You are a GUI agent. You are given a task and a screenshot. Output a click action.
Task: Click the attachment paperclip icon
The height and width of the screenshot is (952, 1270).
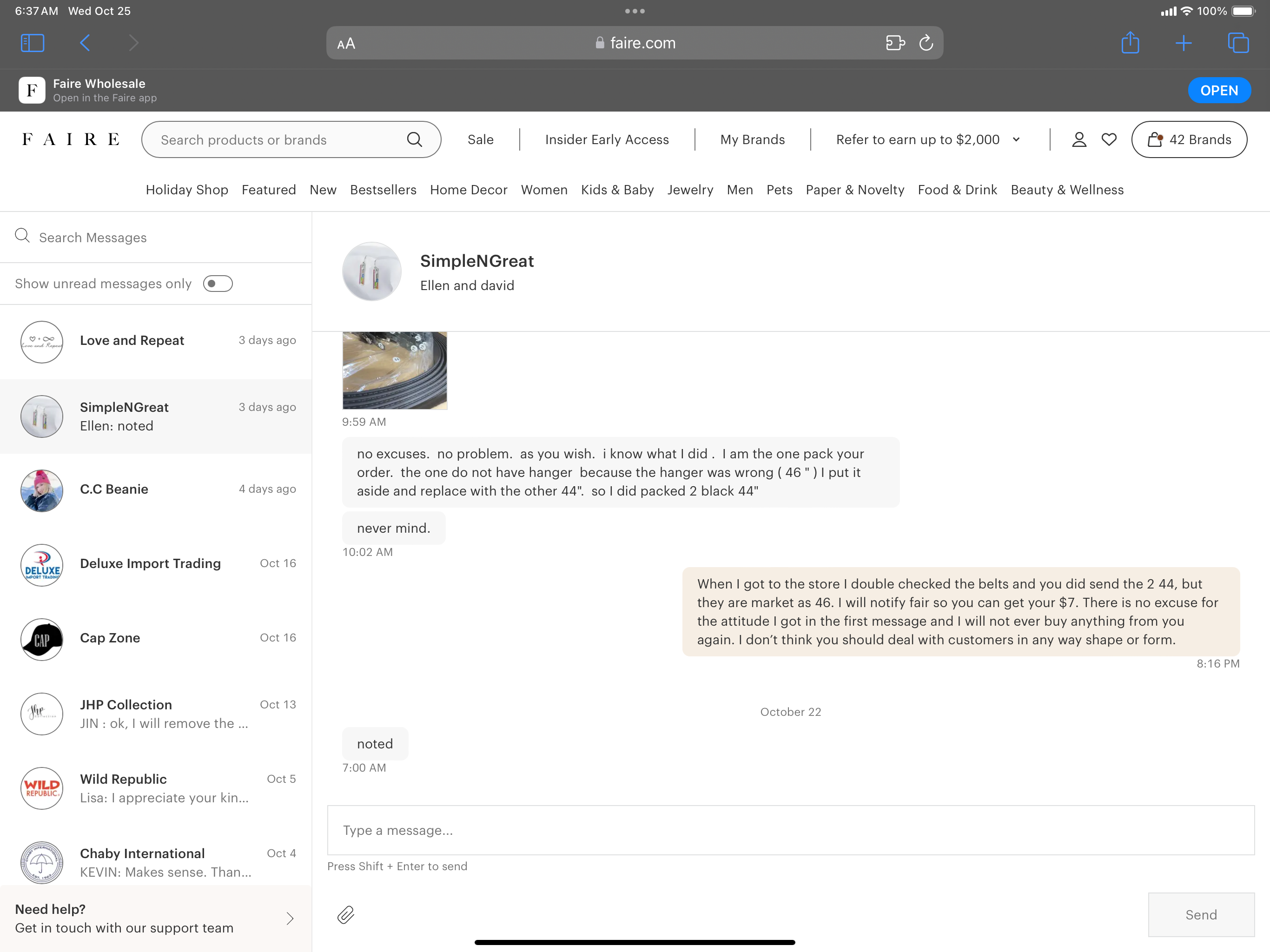(346, 914)
